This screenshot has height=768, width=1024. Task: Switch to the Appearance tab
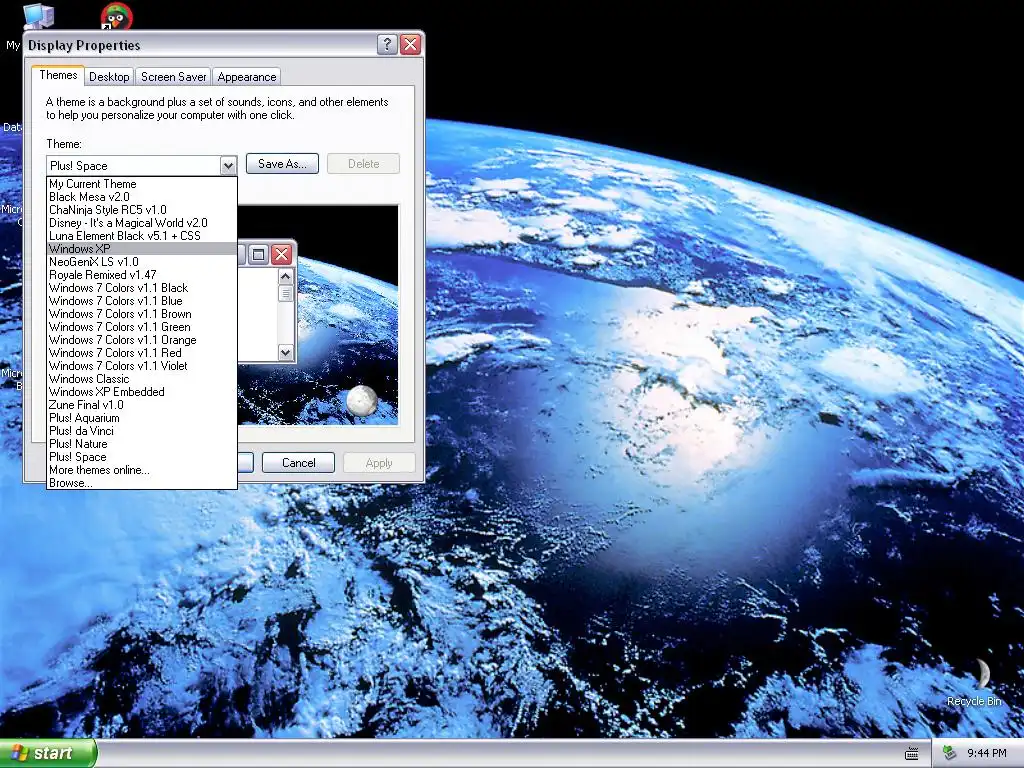(247, 77)
